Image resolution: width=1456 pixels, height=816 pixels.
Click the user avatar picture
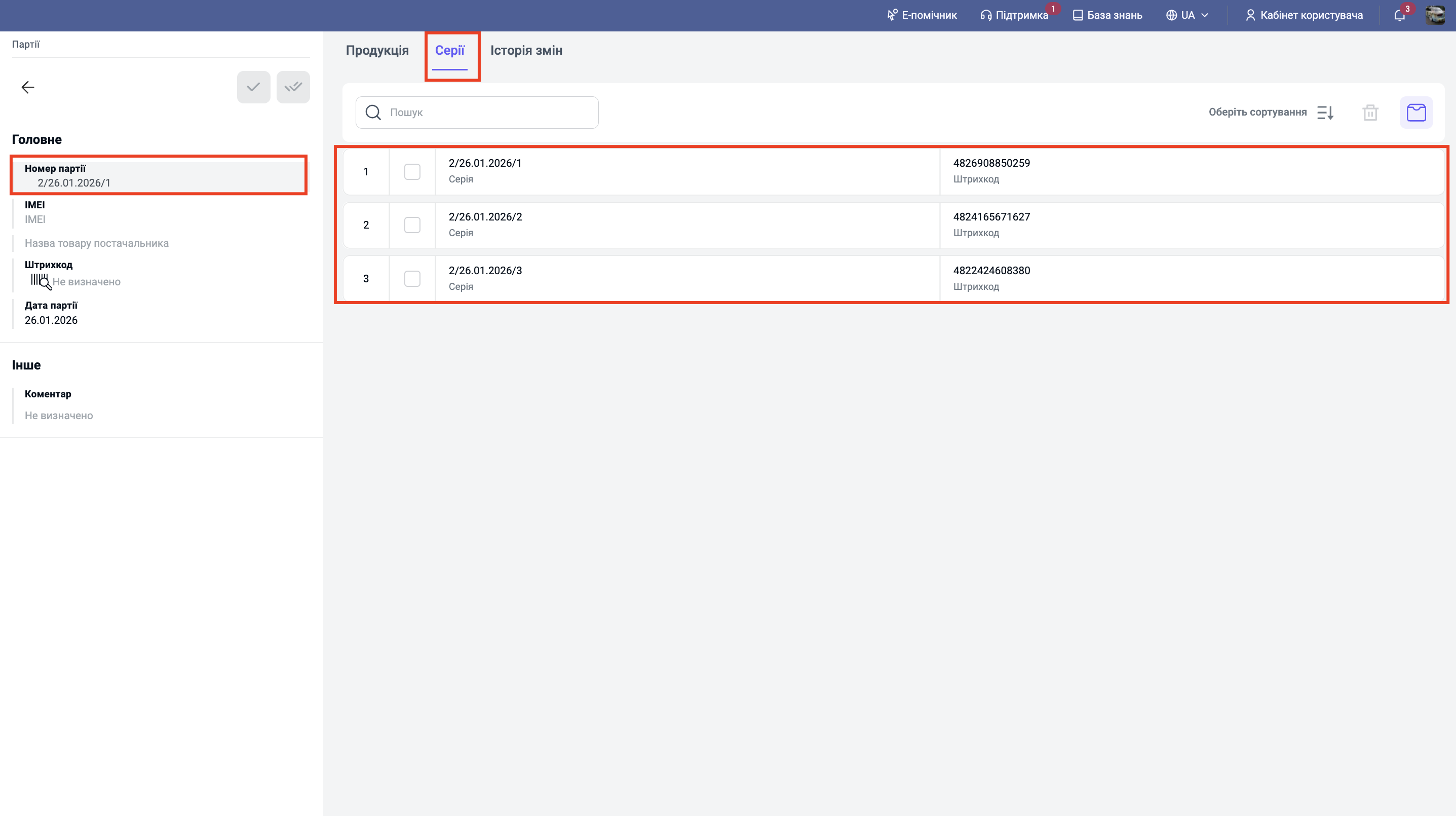[x=1435, y=15]
